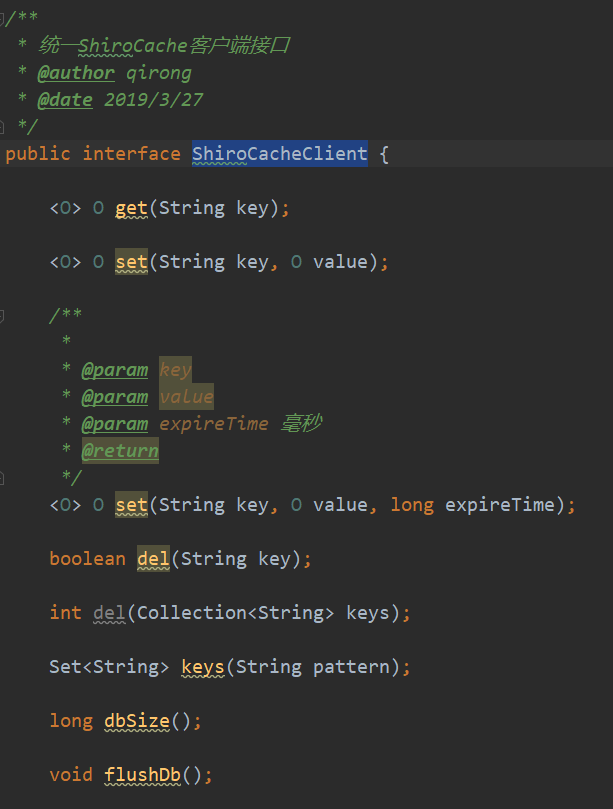Click the @date Javadoc tag
This screenshot has height=809, width=613.
(65, 100)
